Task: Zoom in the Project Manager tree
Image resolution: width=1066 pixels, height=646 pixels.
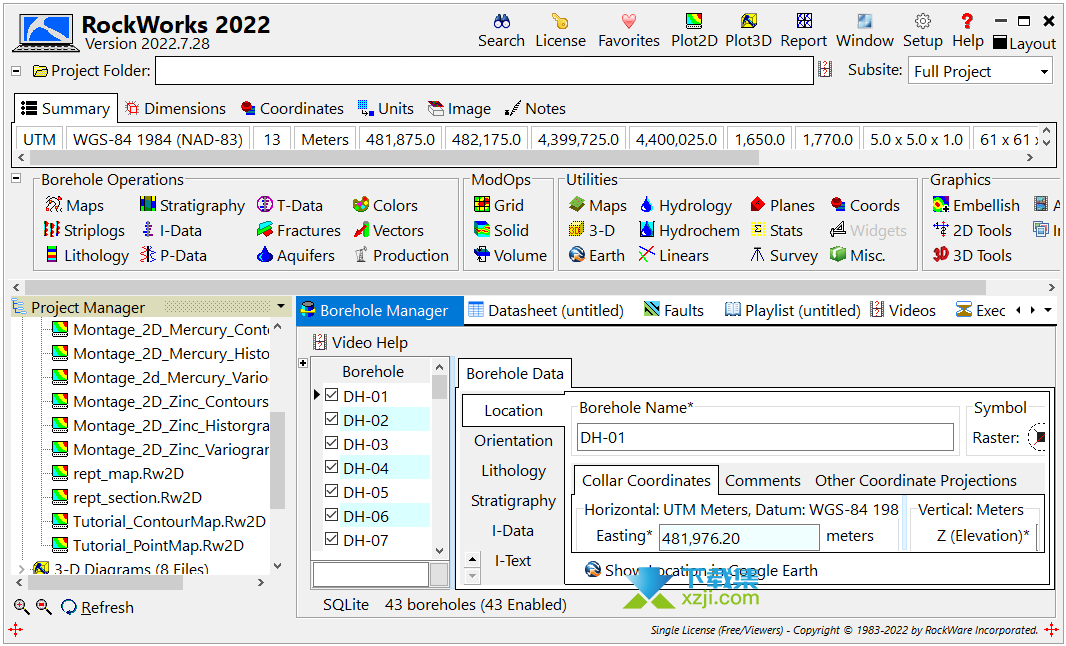Action: (x=22, y=607)
